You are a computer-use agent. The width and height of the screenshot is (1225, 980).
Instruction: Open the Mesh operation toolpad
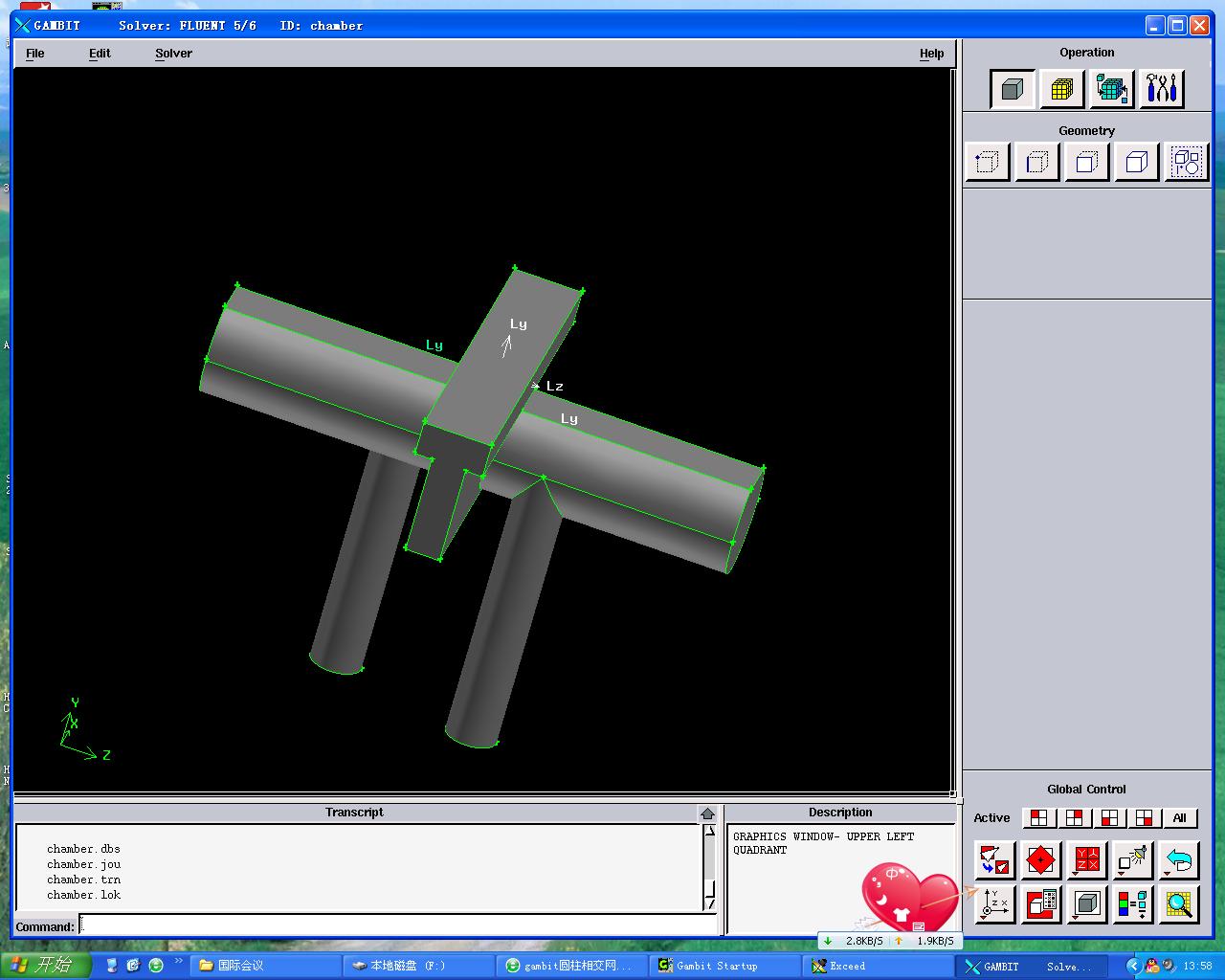pos(1061,89)
